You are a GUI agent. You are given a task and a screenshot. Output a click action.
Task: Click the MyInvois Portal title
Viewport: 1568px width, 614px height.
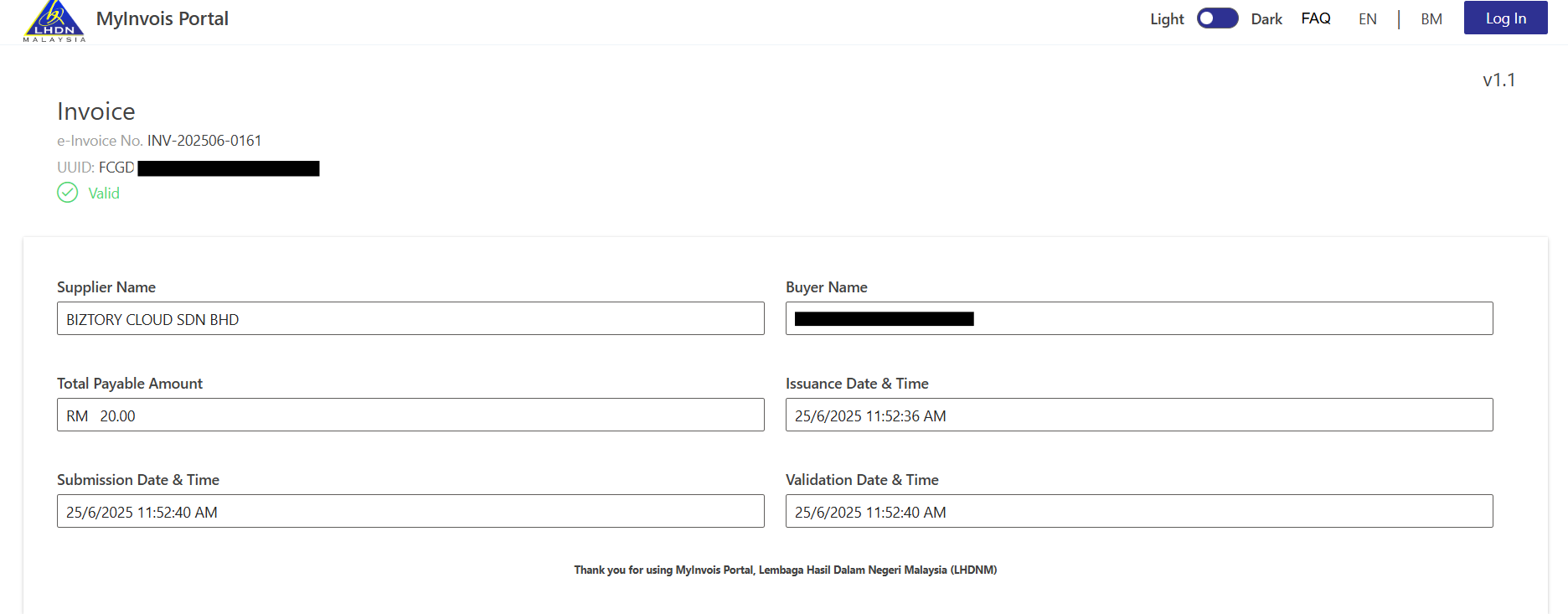pos(162,18)
